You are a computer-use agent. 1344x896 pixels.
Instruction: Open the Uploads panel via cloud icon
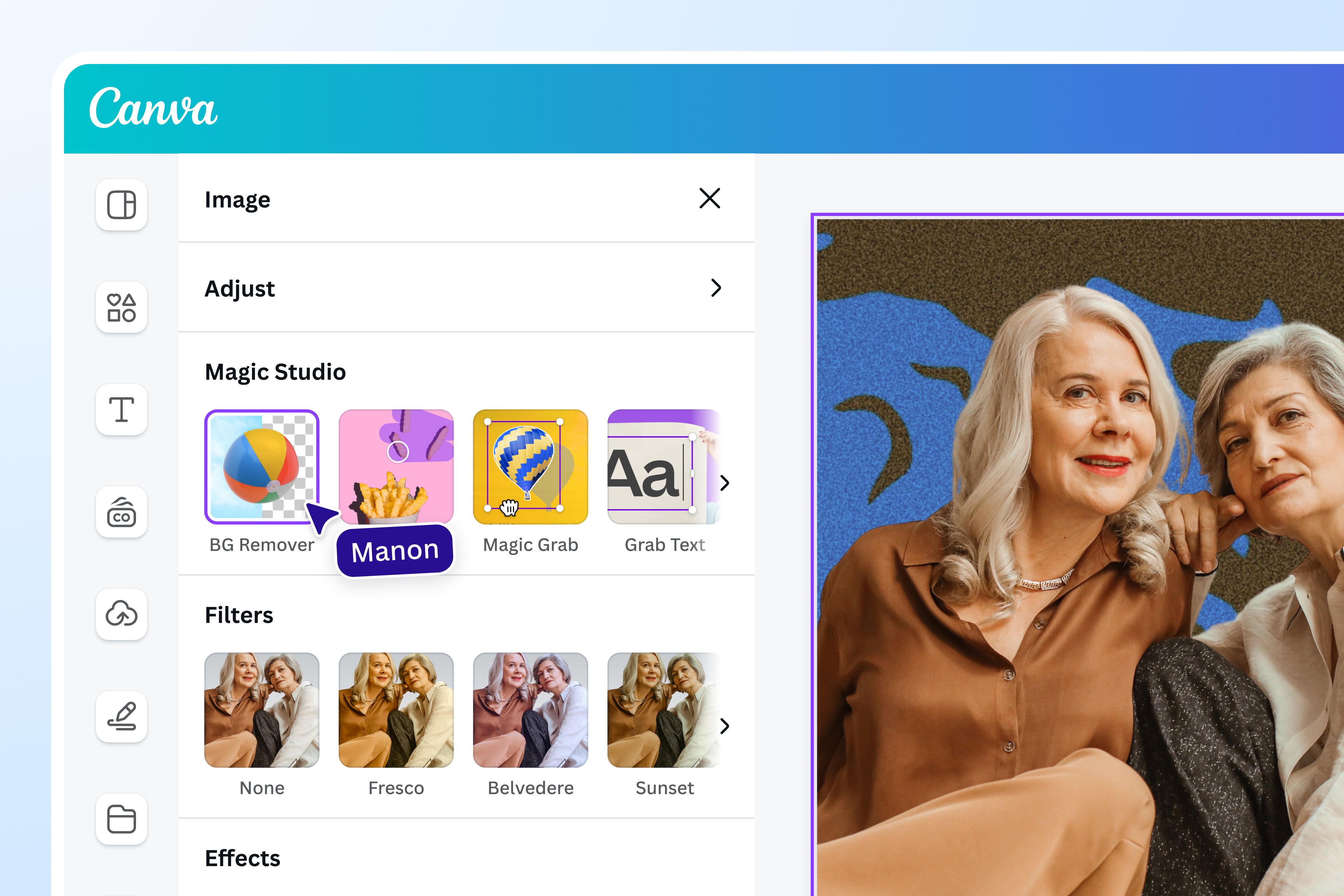click(x=121, y=615)
